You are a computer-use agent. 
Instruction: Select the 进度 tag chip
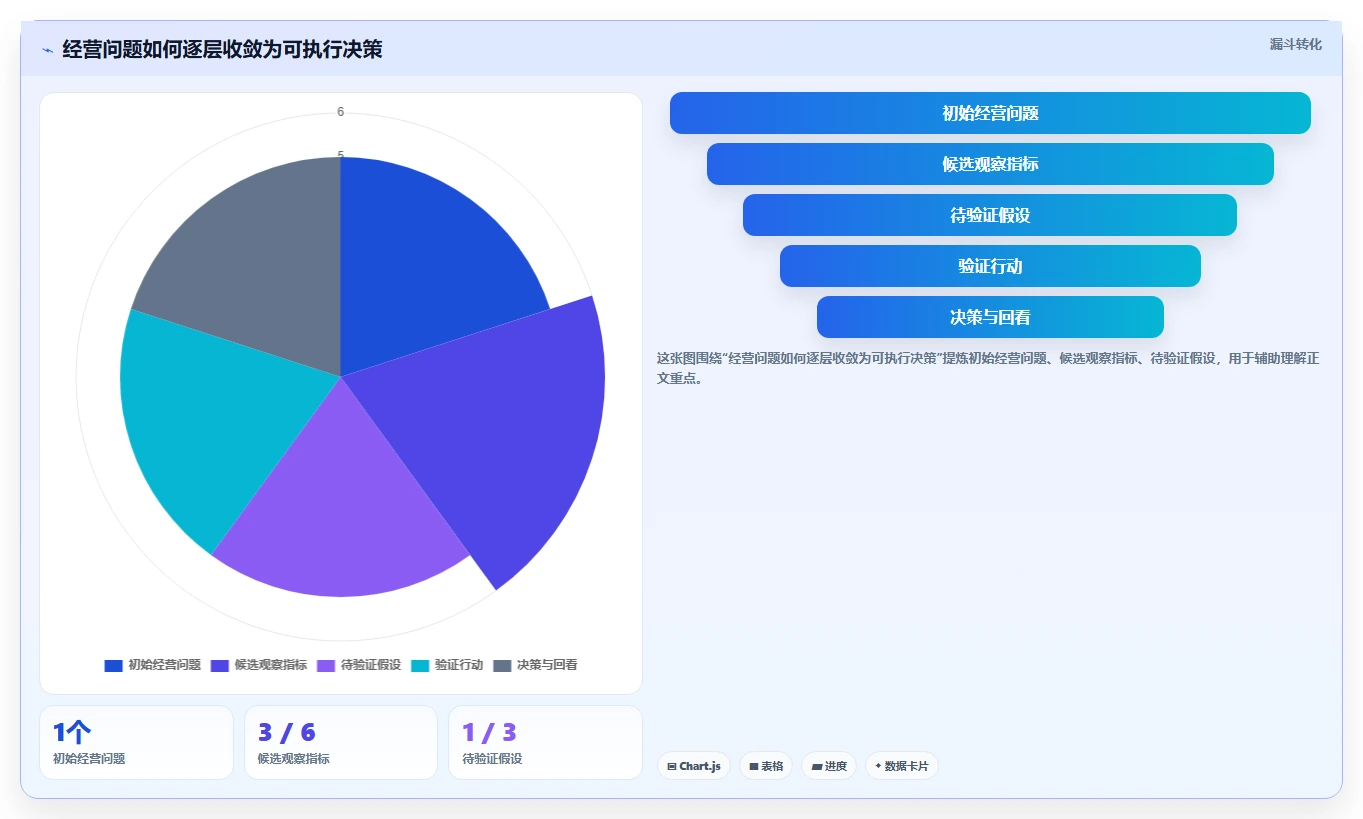point(829,766)
